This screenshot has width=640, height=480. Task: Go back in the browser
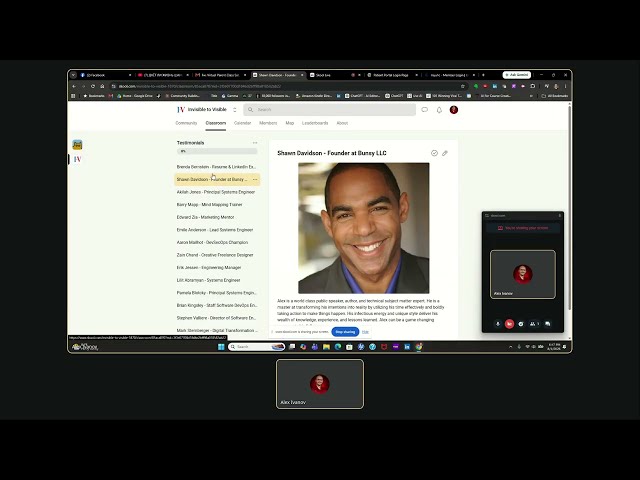coord(74,86)
